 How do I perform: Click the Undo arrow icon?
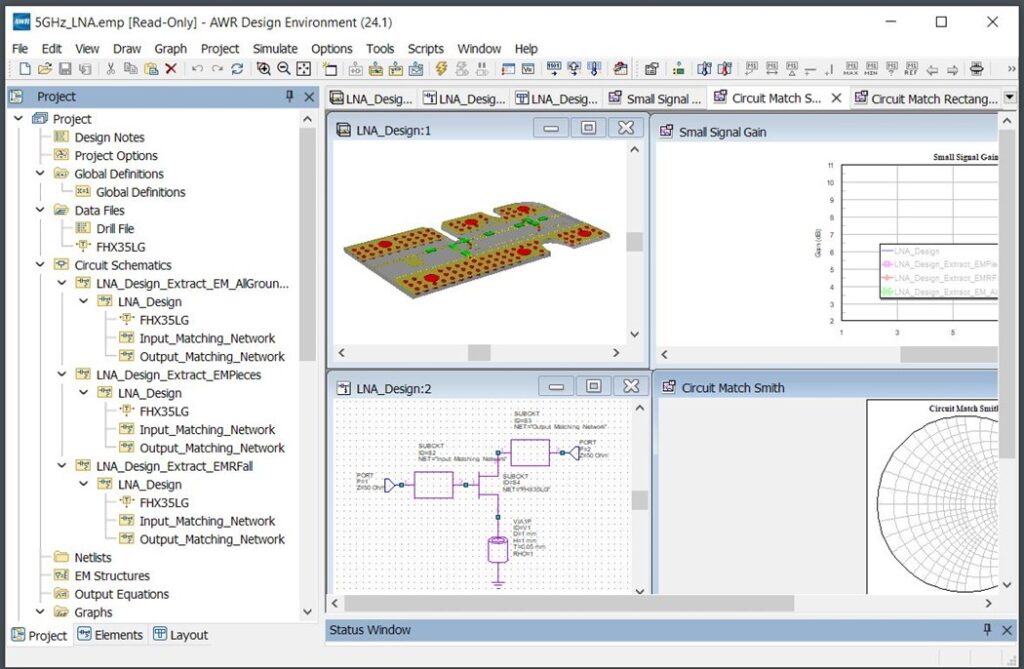(x=197, y=69)
